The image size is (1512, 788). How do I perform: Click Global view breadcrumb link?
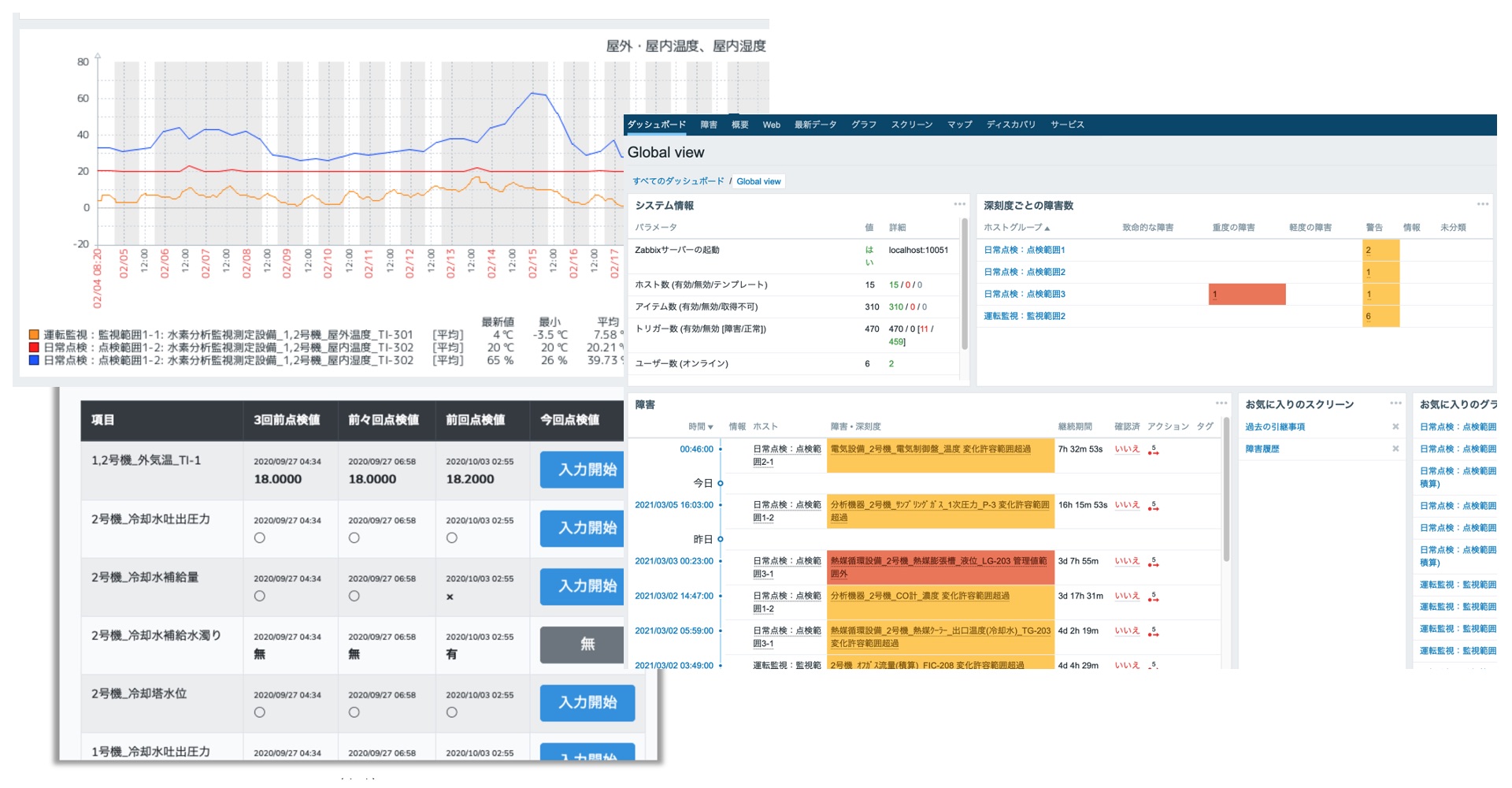point(758,181)
